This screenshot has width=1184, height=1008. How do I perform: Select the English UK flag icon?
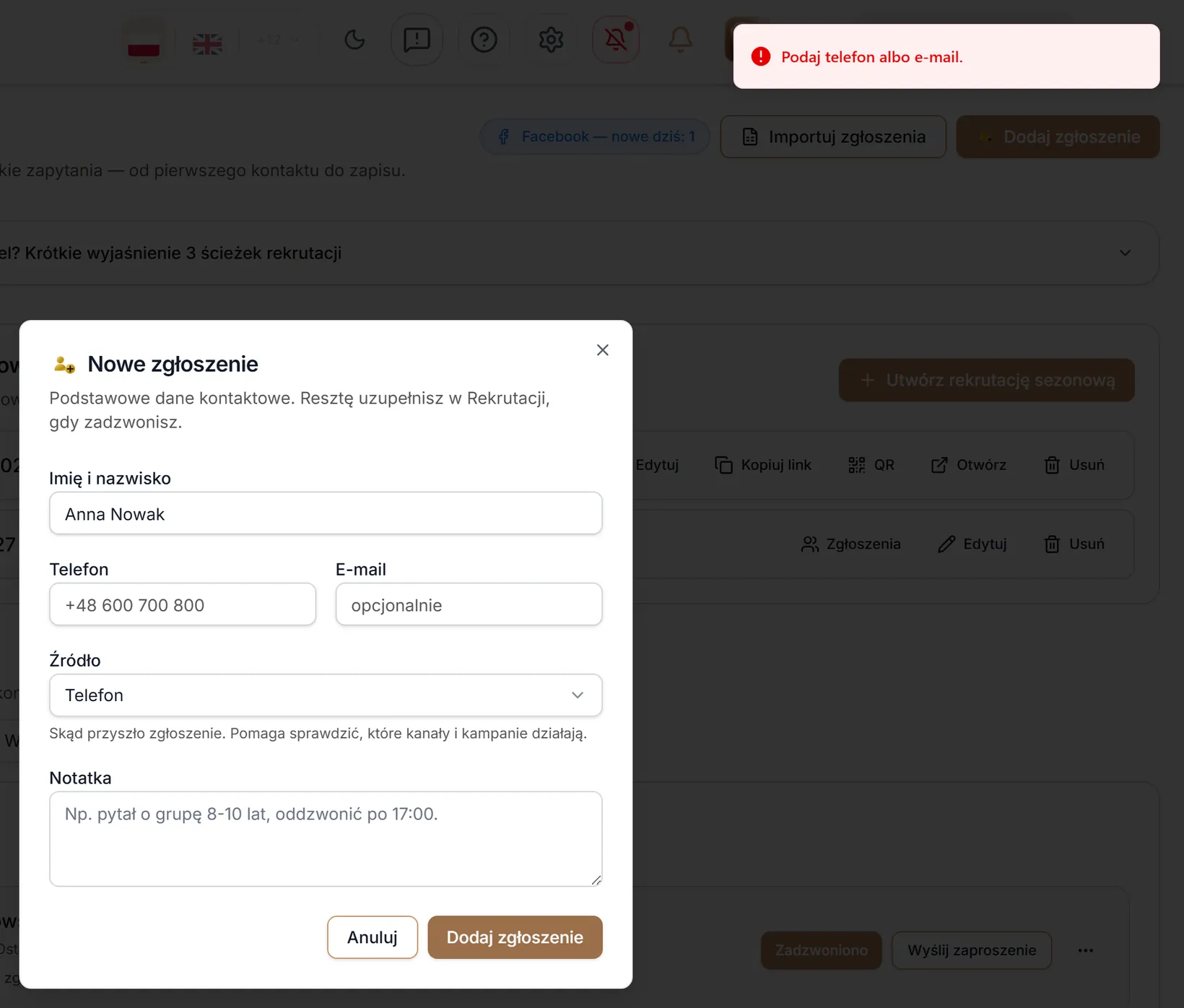coord(207,44)
